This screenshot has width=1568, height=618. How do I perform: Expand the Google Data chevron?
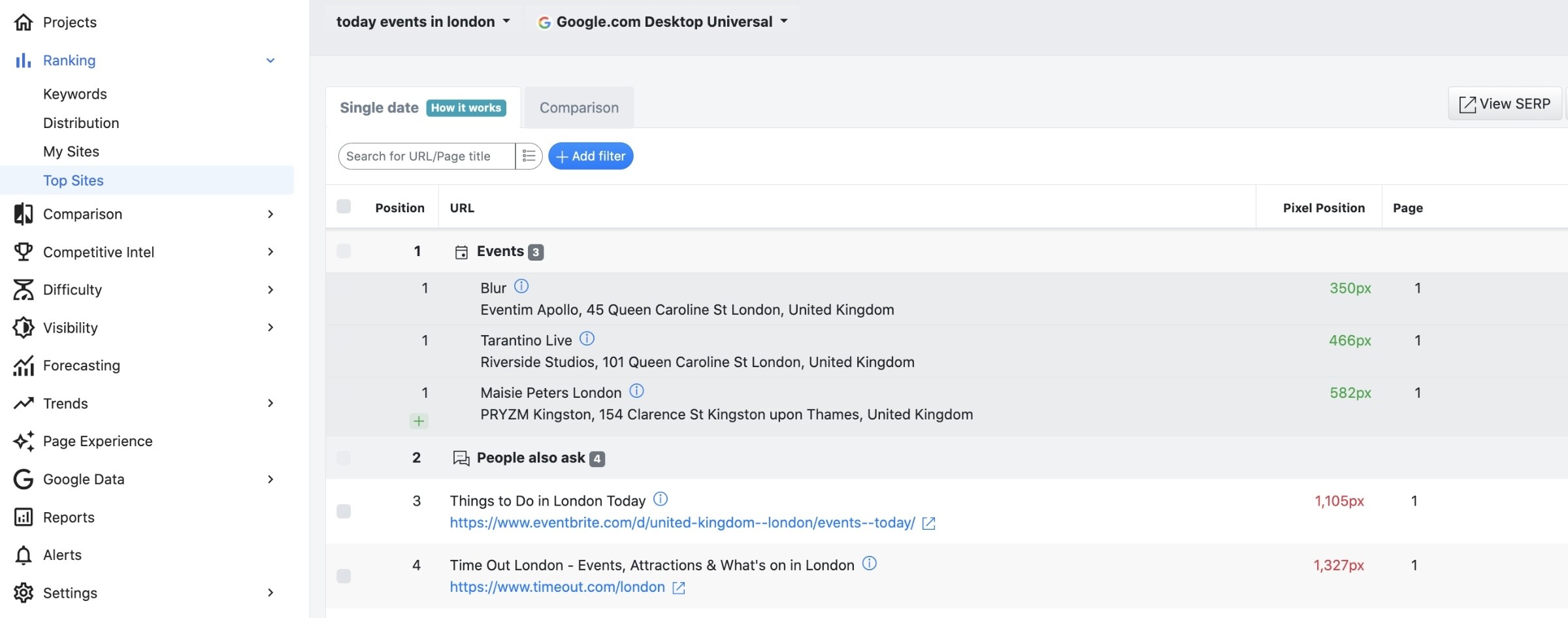click(x=270, y=479)
